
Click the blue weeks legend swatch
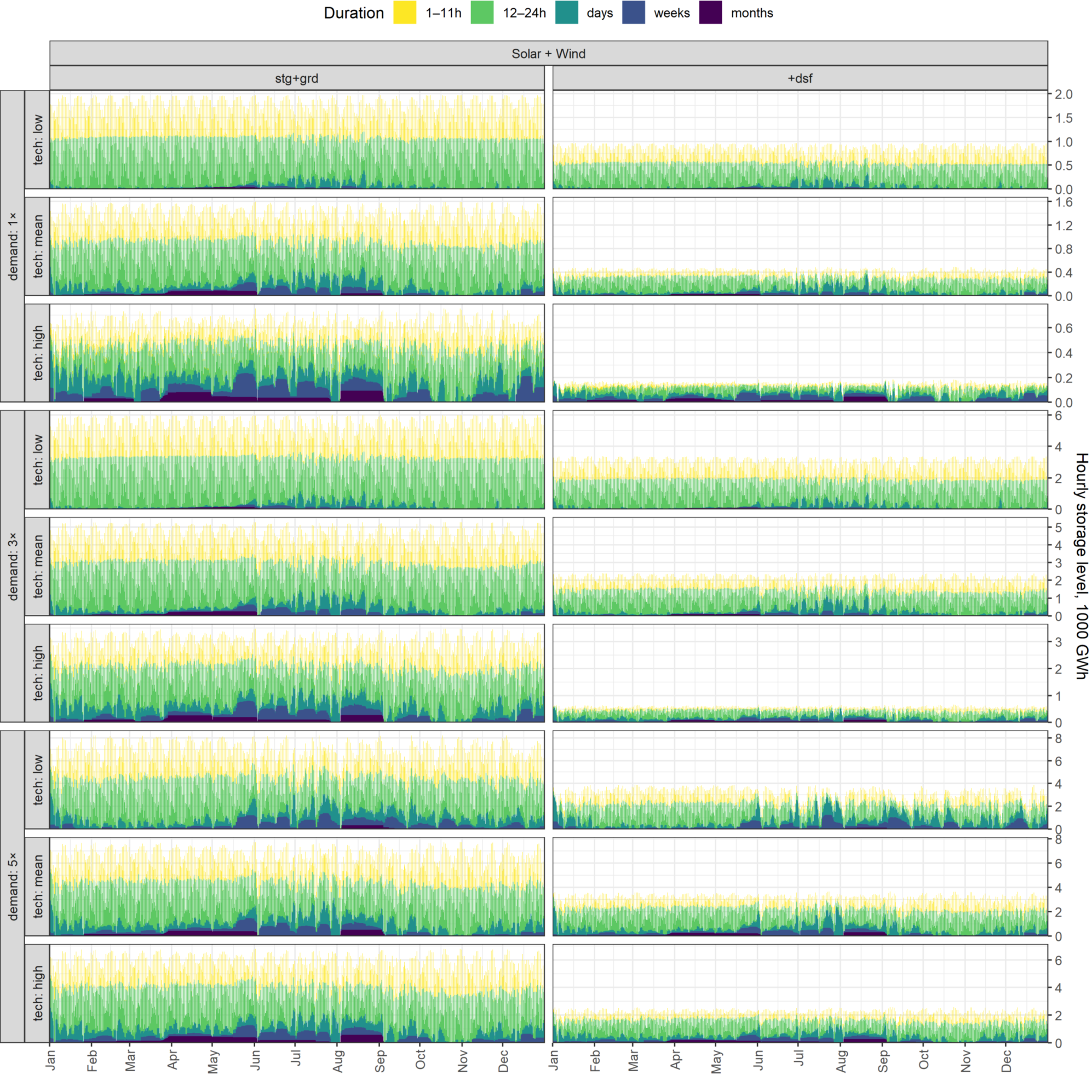634,13
